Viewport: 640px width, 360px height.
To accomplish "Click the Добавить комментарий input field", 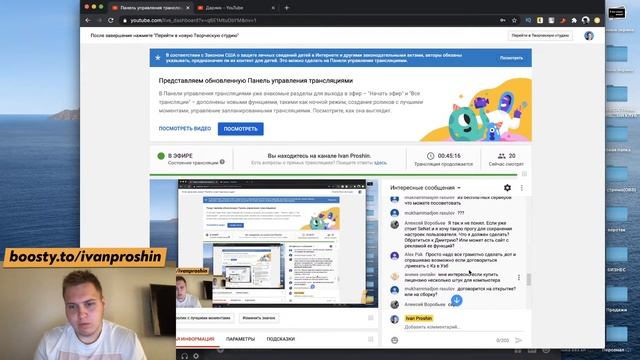I will tap(463, 327).
